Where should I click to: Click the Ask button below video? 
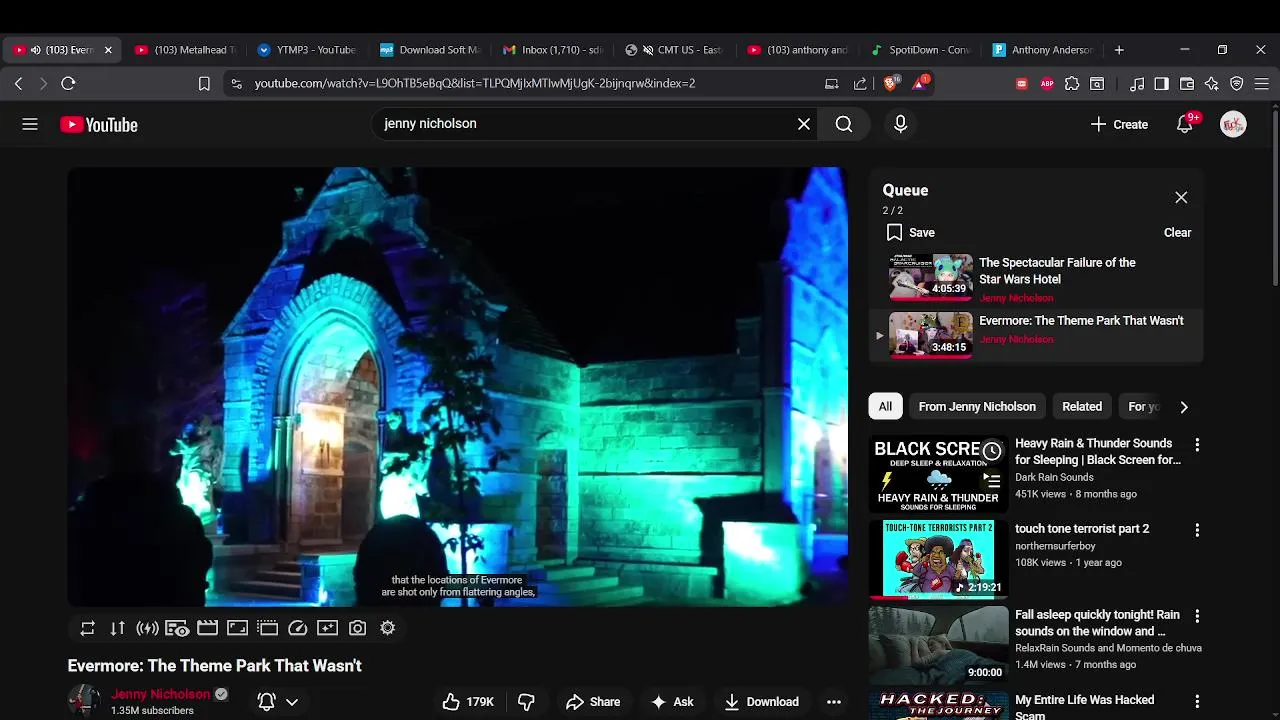pyautogui.click(x=672, y=702)
